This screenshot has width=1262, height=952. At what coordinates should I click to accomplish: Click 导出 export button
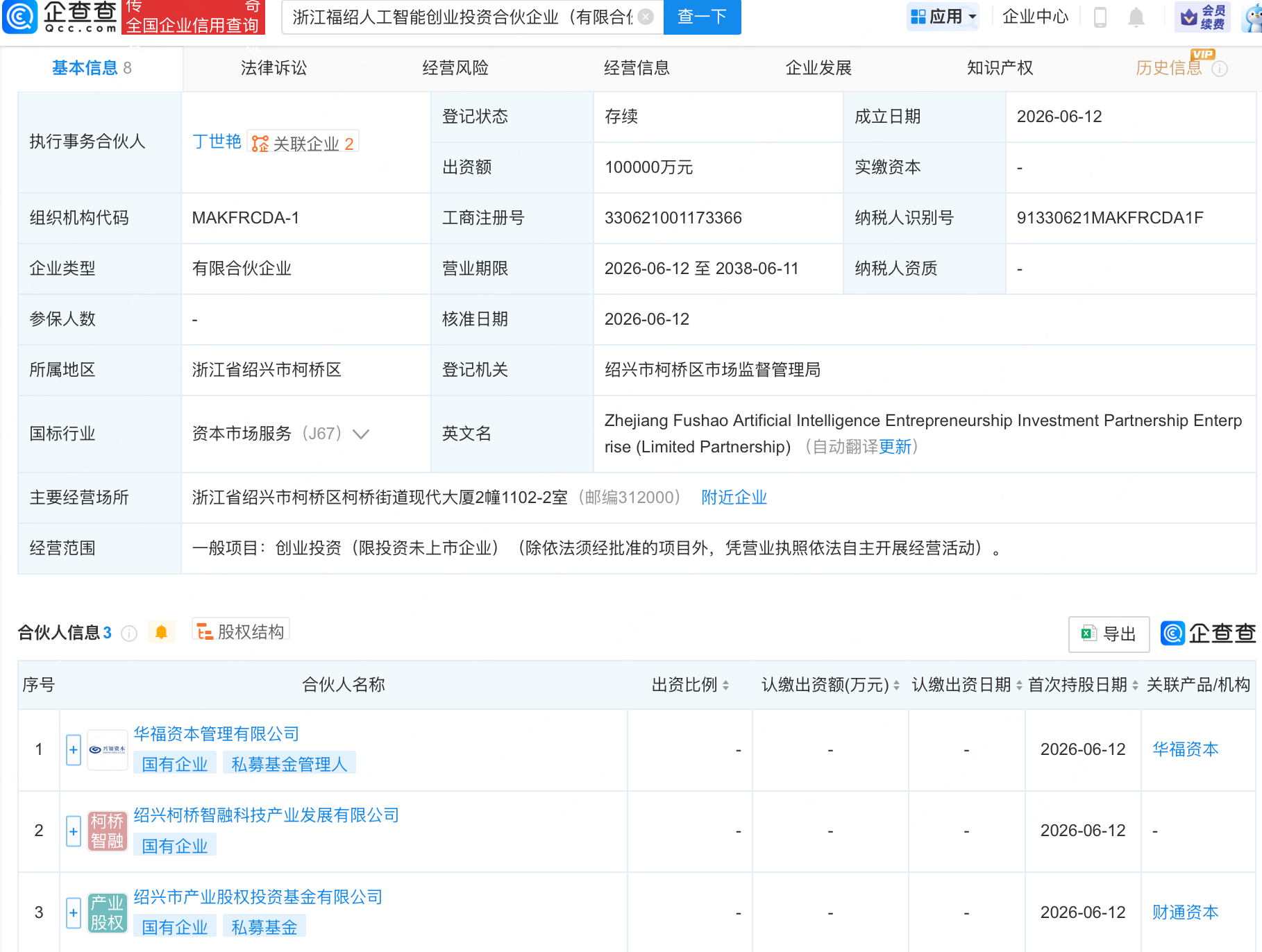click(x=1109, y=634)
